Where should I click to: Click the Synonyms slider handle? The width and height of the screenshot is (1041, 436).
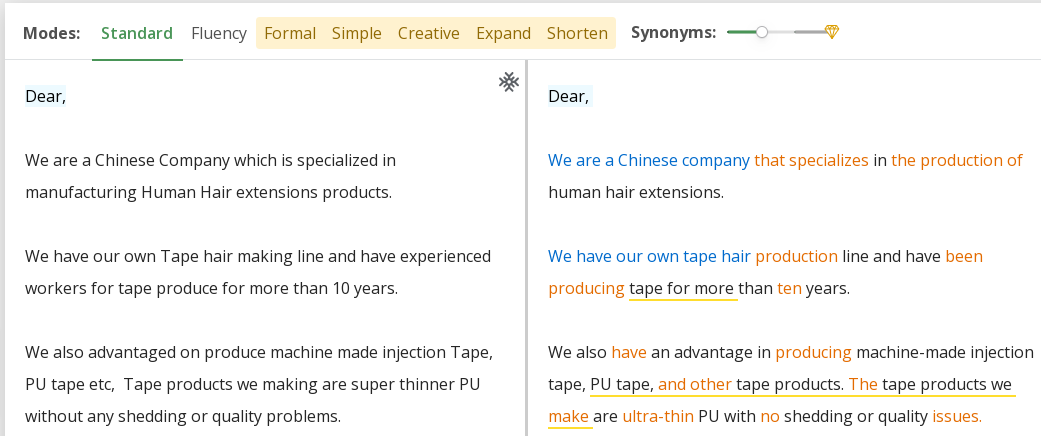(x=762, y=32)
